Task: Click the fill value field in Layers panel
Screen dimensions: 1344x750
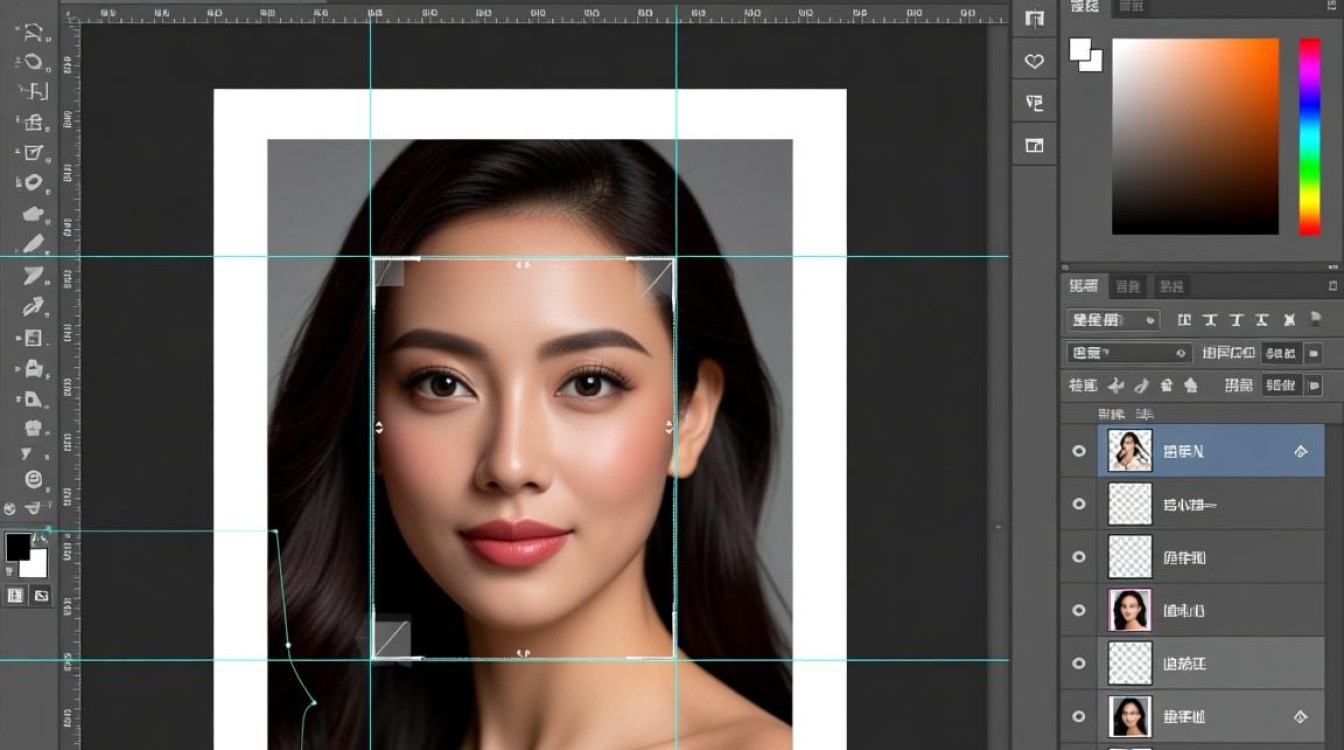Action: (1281, 385)
